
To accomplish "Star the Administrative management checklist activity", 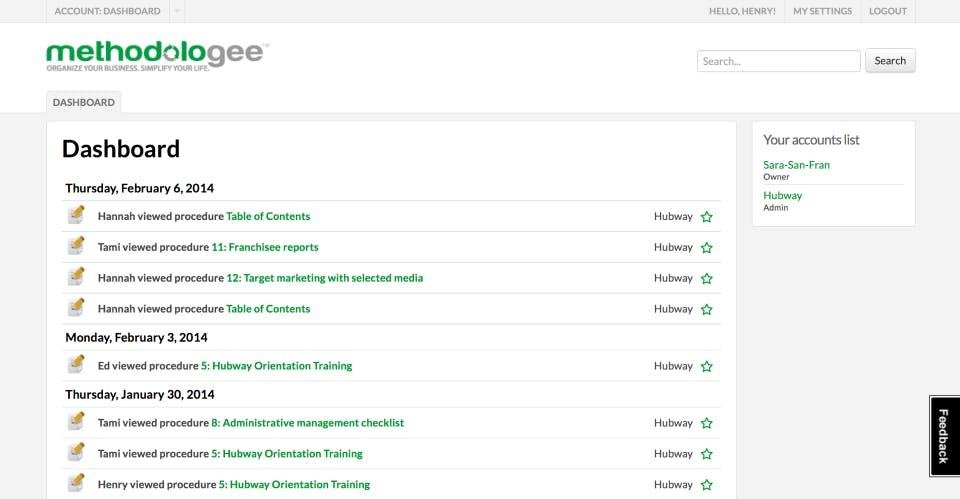I will [x=707, y=423].
